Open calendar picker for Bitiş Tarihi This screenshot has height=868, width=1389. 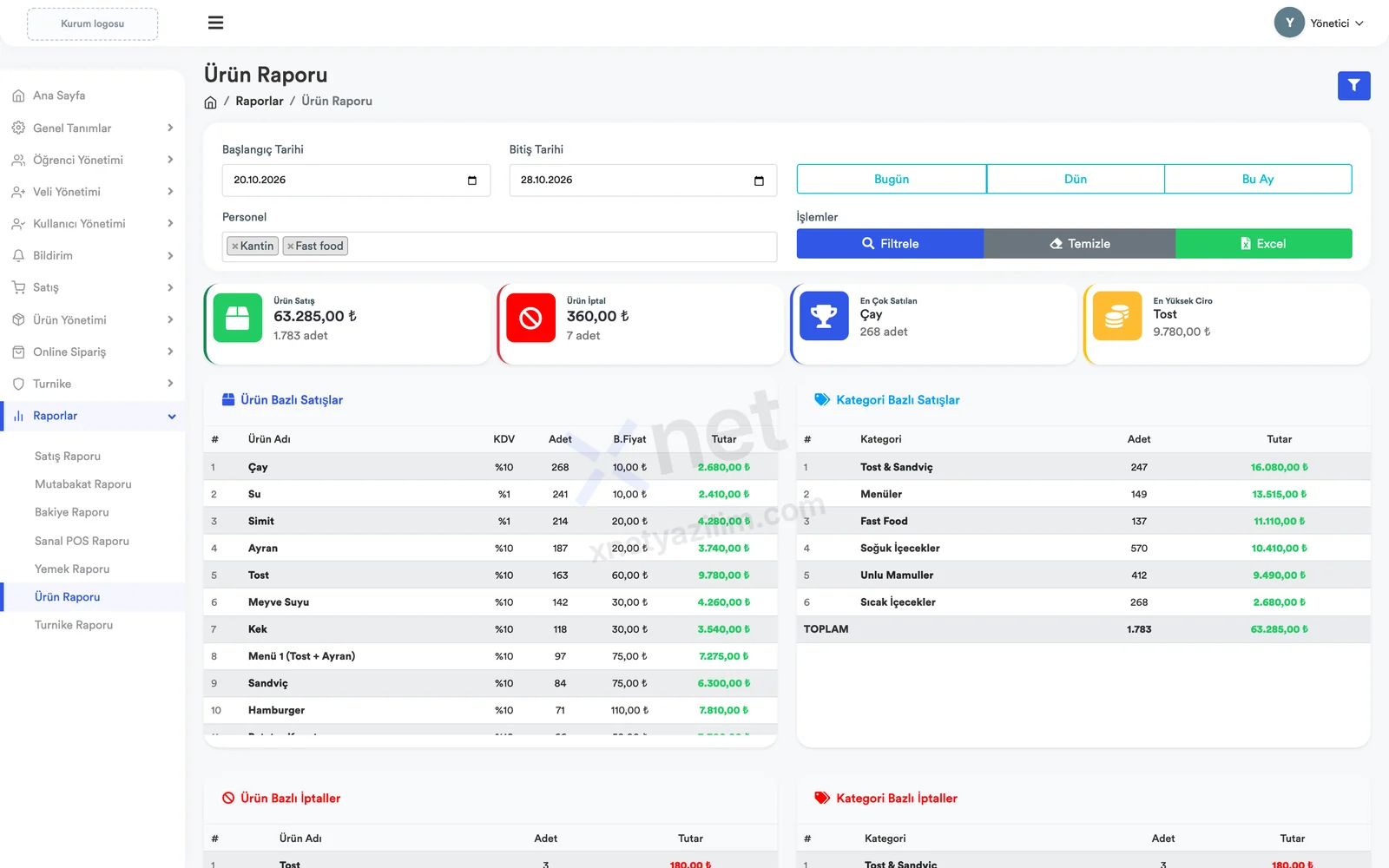(x=759, y=181)
